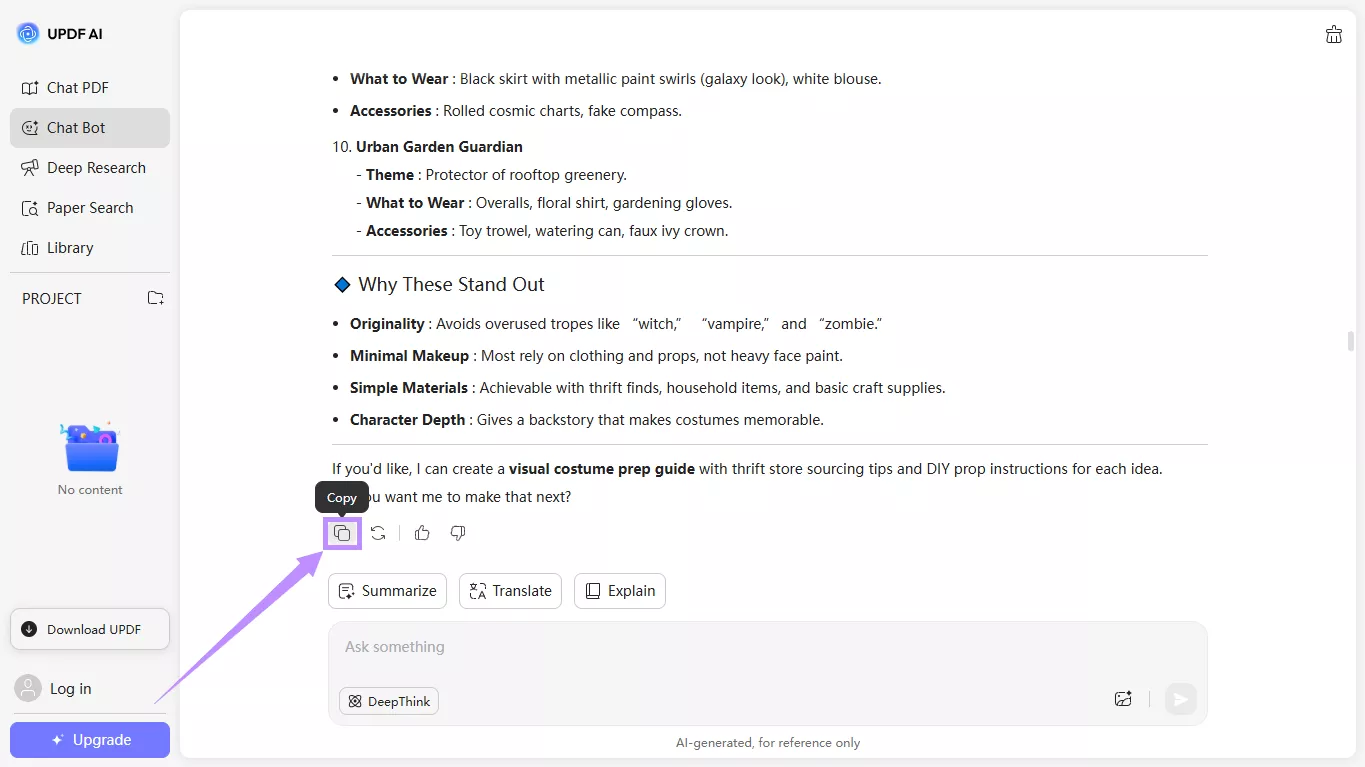1365x767 pixels.
Task: Click the thumbs up icon
Action: point(422,533)
